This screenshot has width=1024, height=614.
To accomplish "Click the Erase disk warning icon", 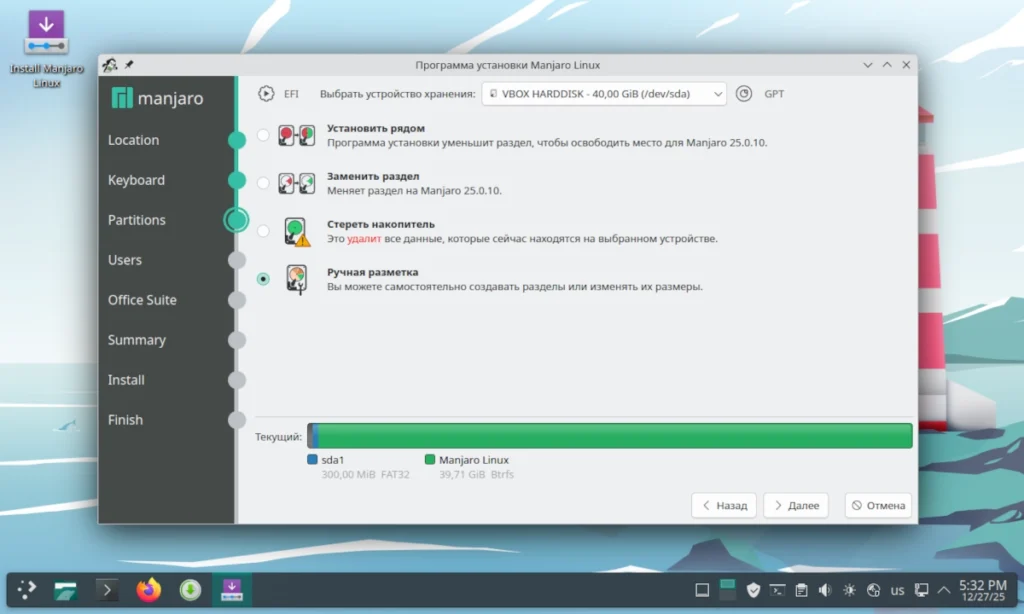I will click(296, 231).
